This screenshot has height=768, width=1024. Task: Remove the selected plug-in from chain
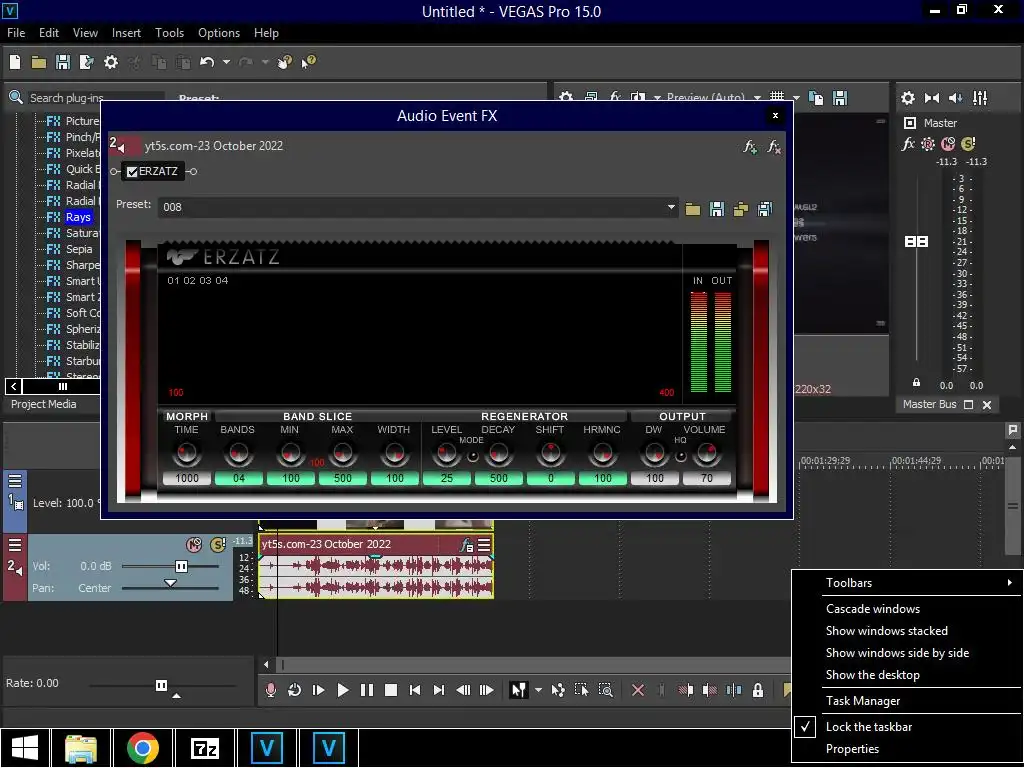point(774,147)
